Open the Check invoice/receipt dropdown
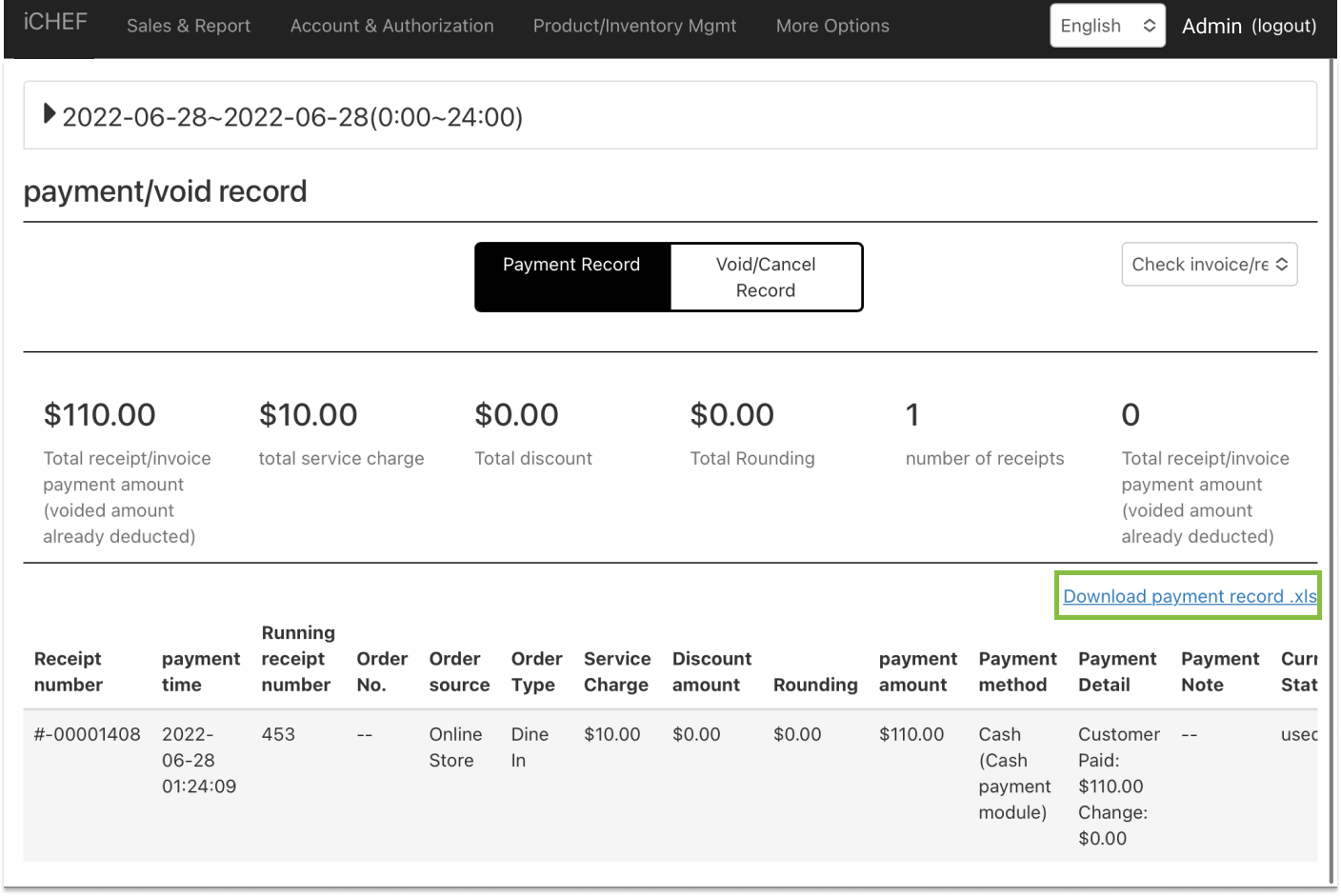This screenshot has height=896, width=1341. [1209, 265]
